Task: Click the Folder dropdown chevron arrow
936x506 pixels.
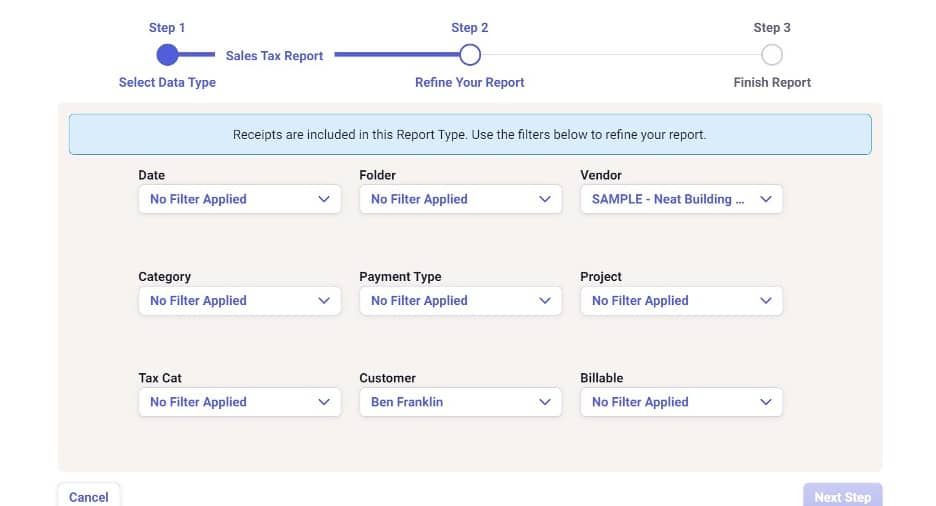Action: (544, 199)
